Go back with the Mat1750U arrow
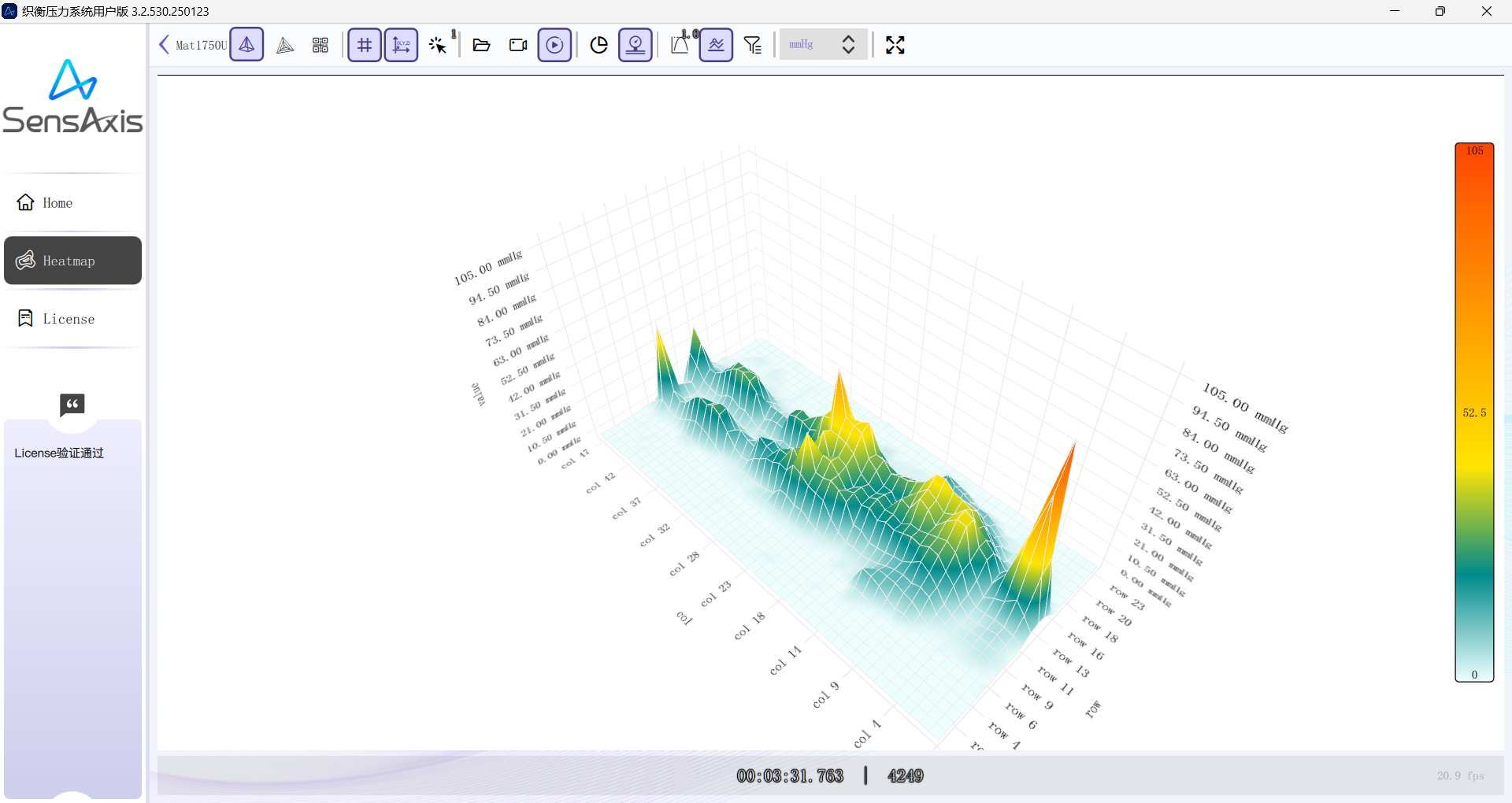Screen dimensions: 1512x803 pyautogui.click(x=164, y=45)
